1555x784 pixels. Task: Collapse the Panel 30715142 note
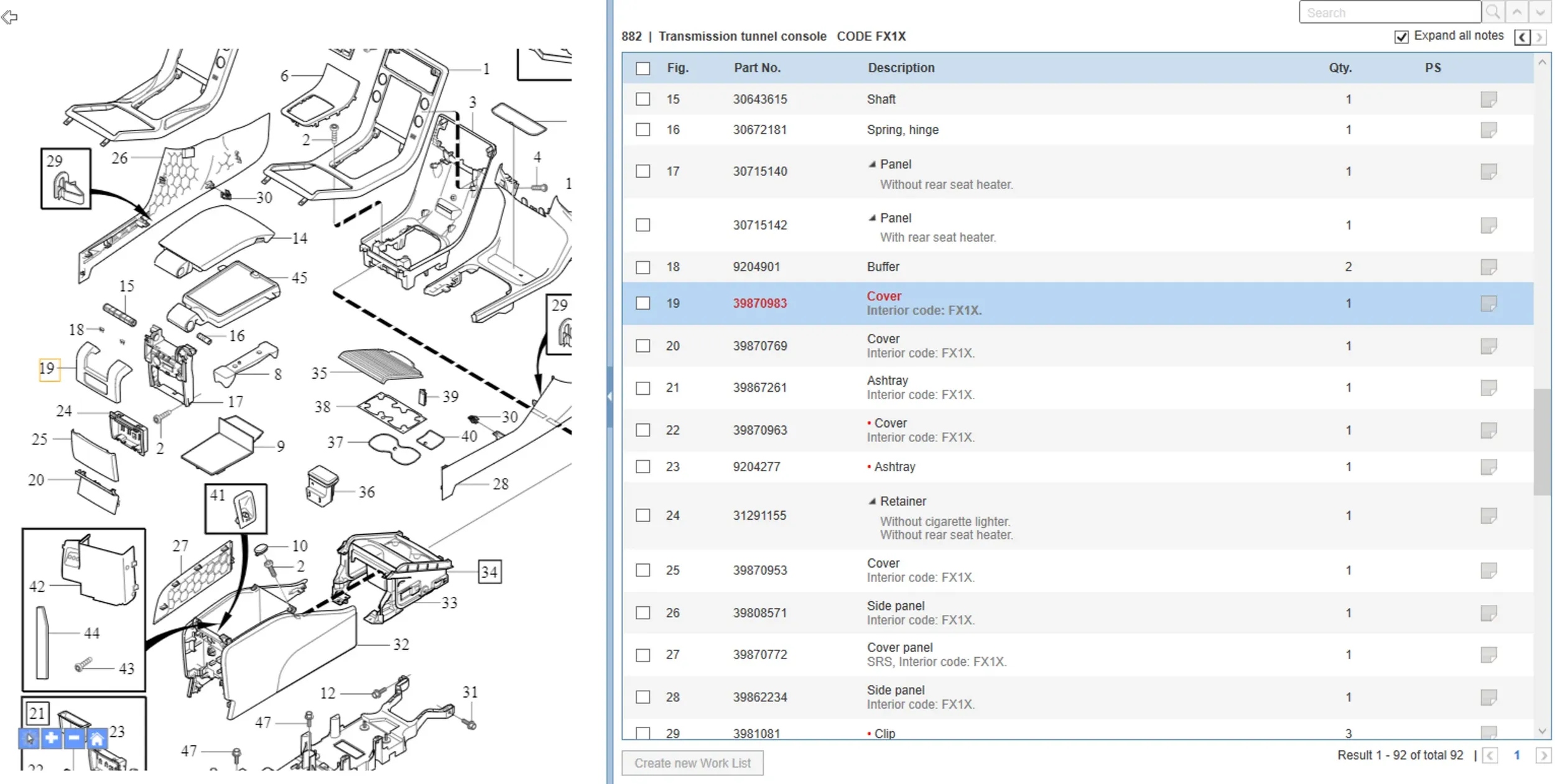(872, 218)
